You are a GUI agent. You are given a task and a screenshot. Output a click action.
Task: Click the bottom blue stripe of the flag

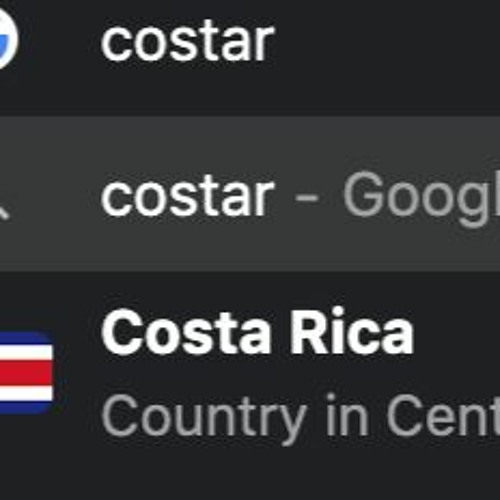(x=26, y=407)
